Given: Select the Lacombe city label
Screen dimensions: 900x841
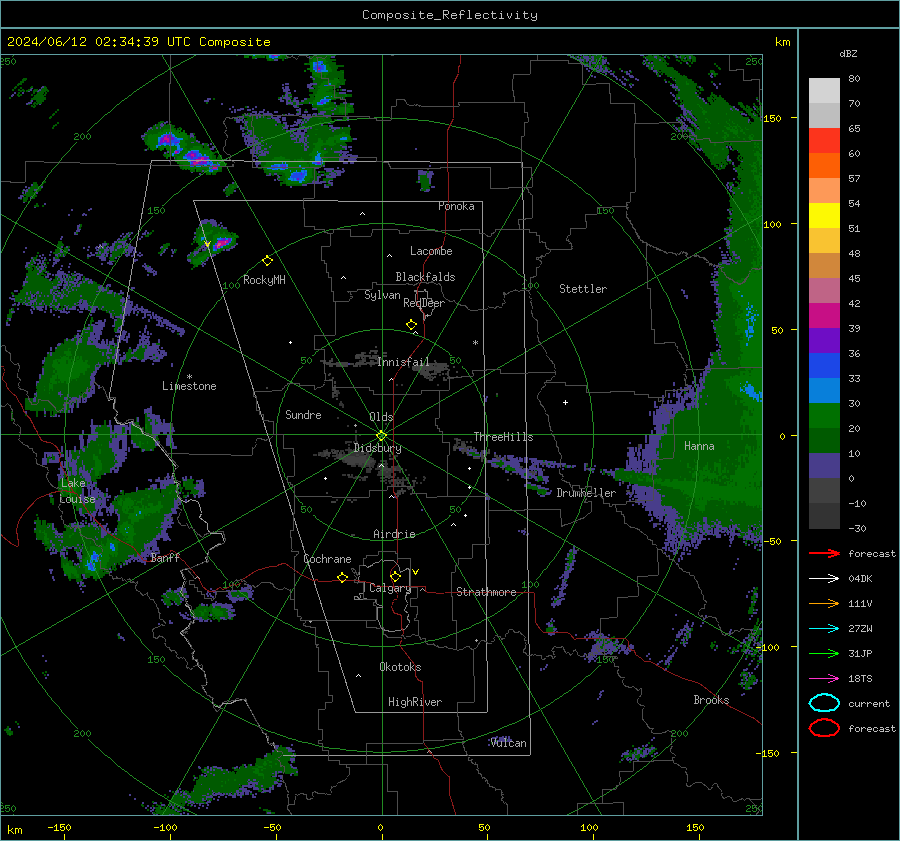Looking at the screenshot, I should pyautogui.click(x=431, y=251).
